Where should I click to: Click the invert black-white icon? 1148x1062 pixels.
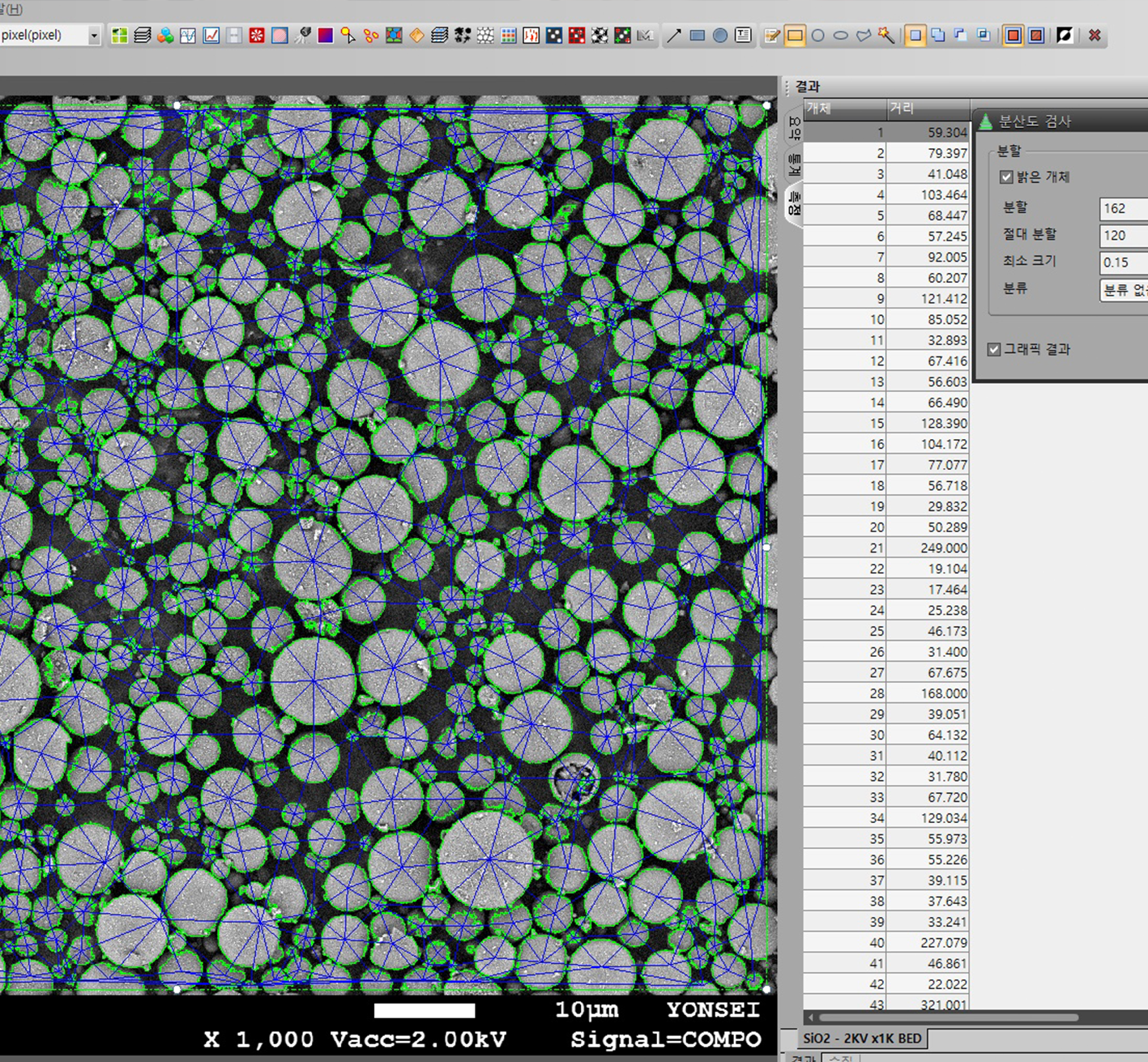point(1065,36)
